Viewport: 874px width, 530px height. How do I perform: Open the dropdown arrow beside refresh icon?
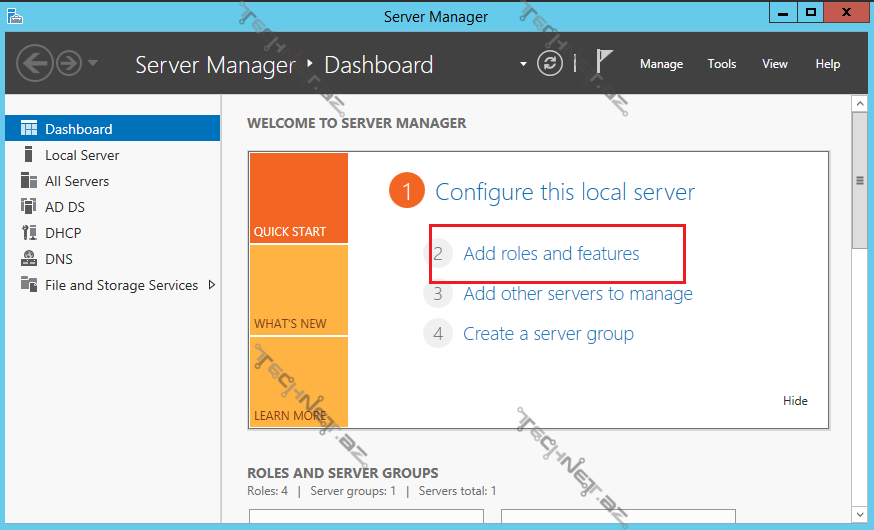pos(523,64)
